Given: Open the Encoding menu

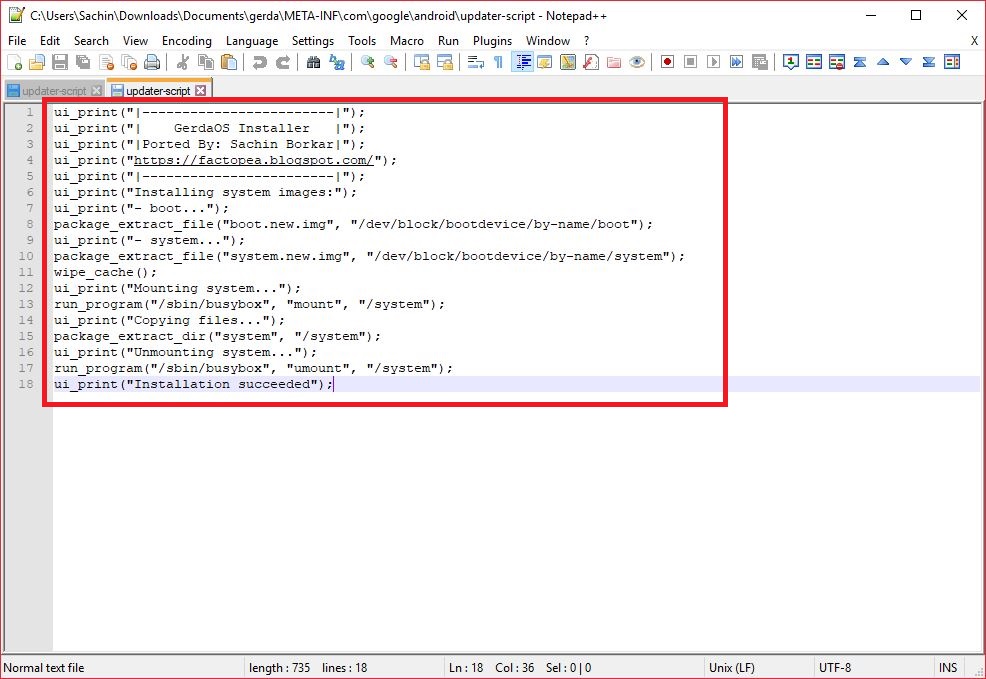Looking at the screenshot, I should coord(187,41).
